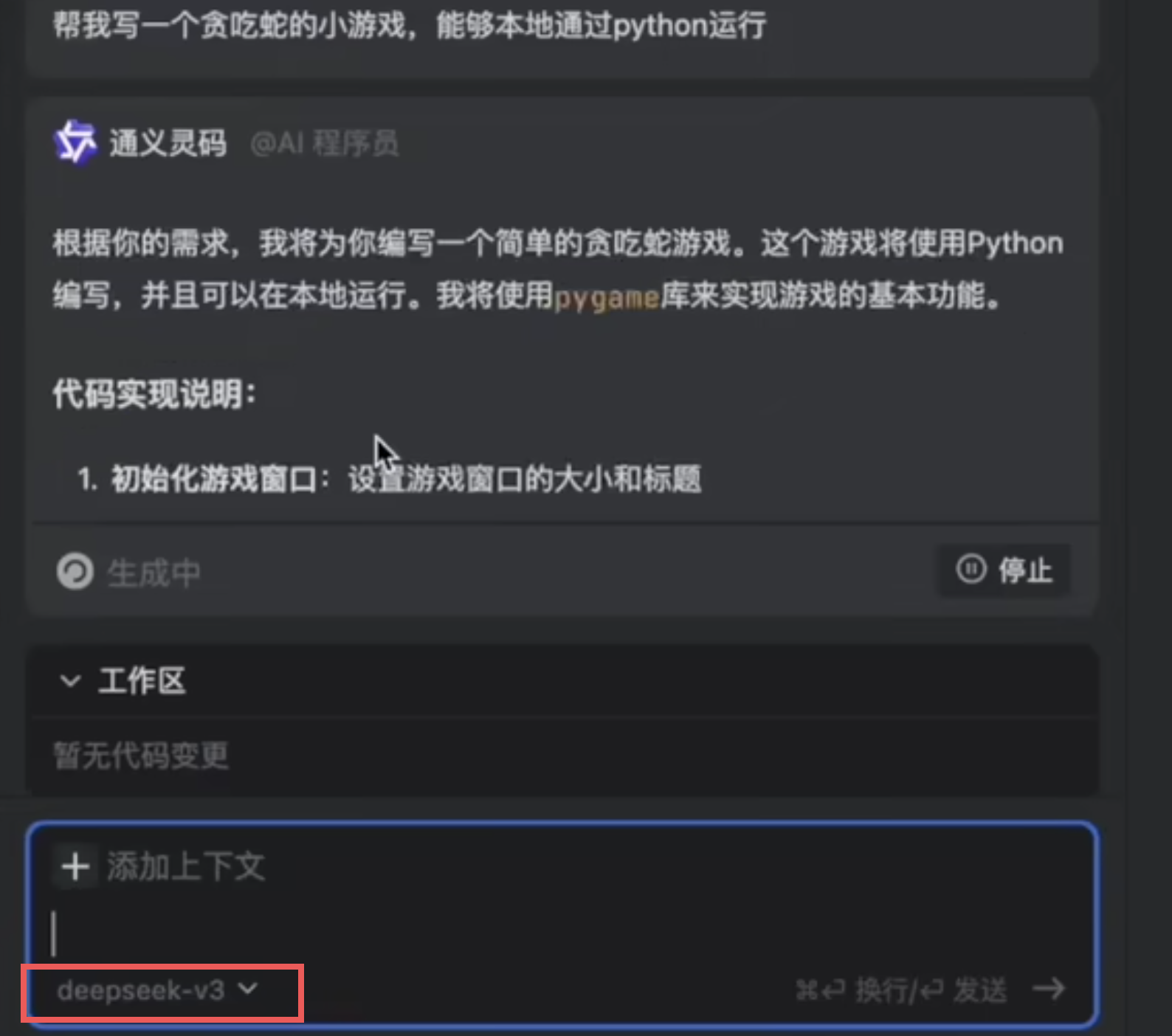Click the 初始化游戏窗口 list item
Viewport: 1172px width, 1036px height.
pos(390,480)
